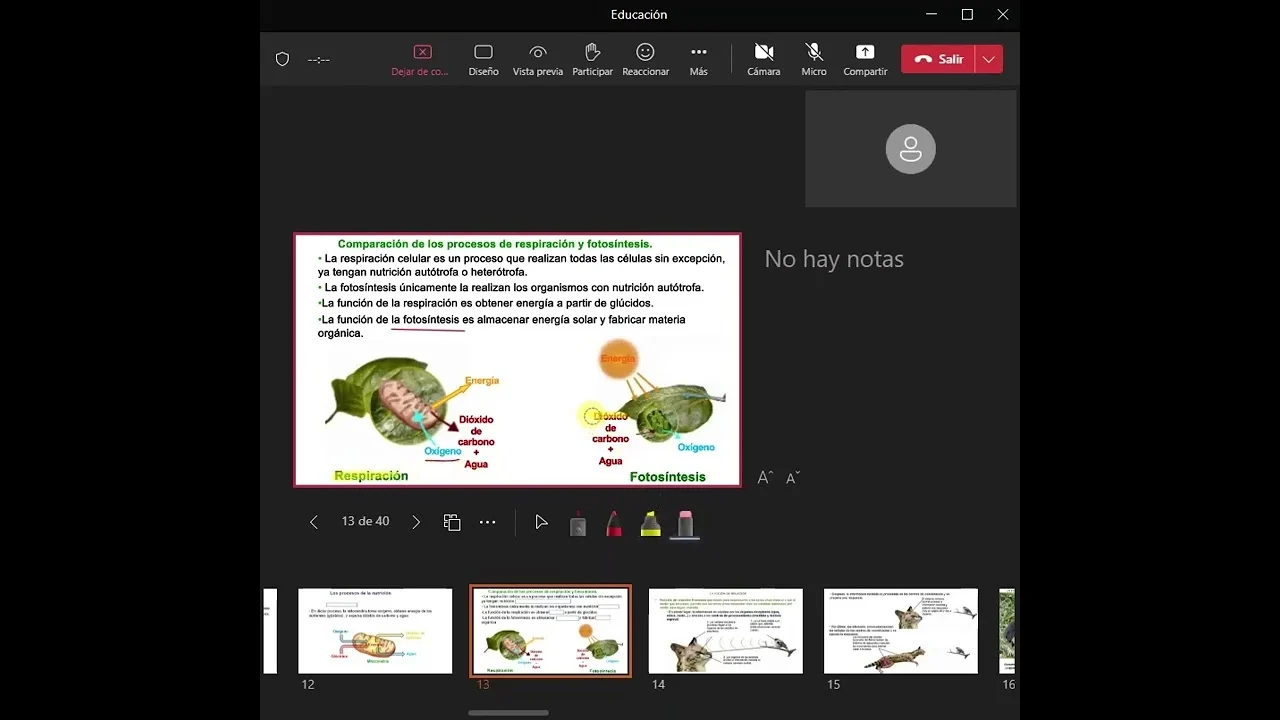
Task: Select the red pen tool
Action: coord(614,523)
